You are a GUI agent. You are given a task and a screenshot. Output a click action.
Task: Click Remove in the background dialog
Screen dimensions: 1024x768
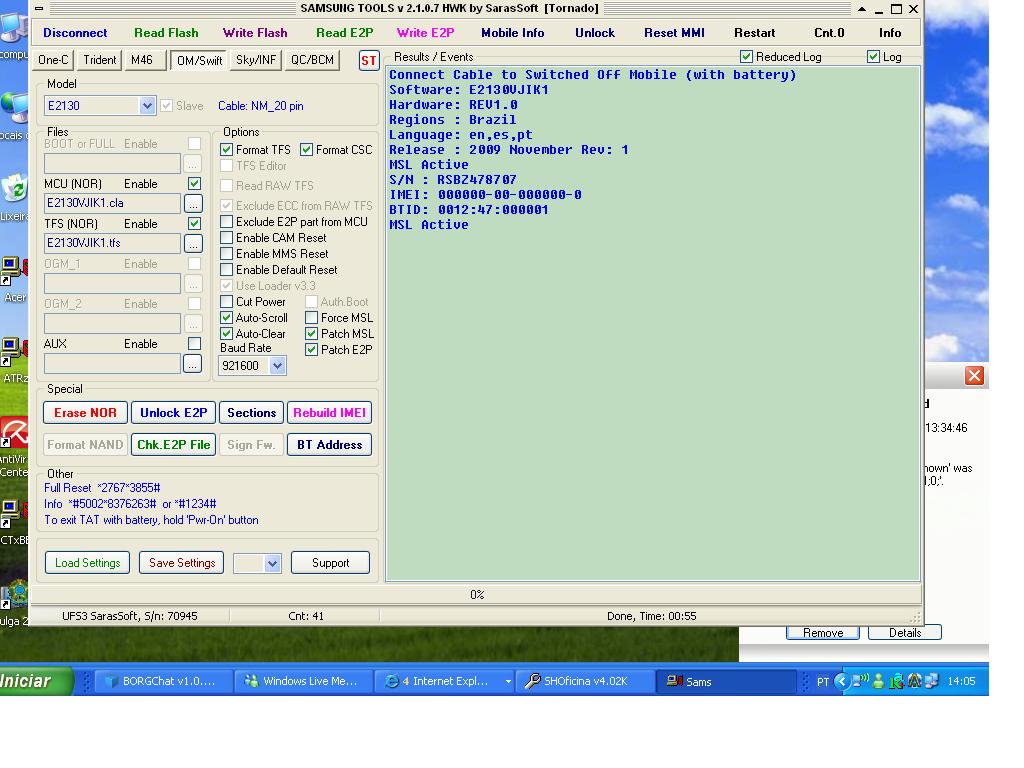(823, 633)
